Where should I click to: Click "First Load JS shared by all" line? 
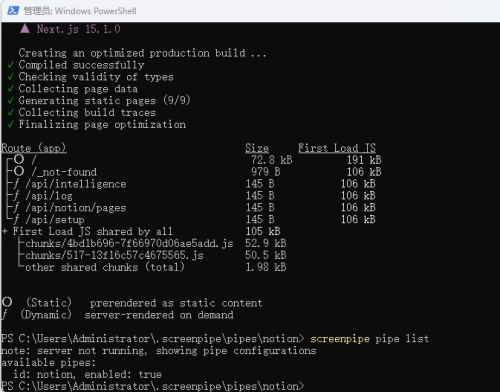(93, 232)
